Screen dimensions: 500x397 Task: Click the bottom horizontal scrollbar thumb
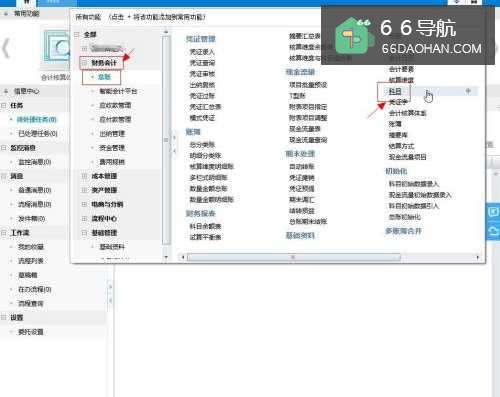294,257
